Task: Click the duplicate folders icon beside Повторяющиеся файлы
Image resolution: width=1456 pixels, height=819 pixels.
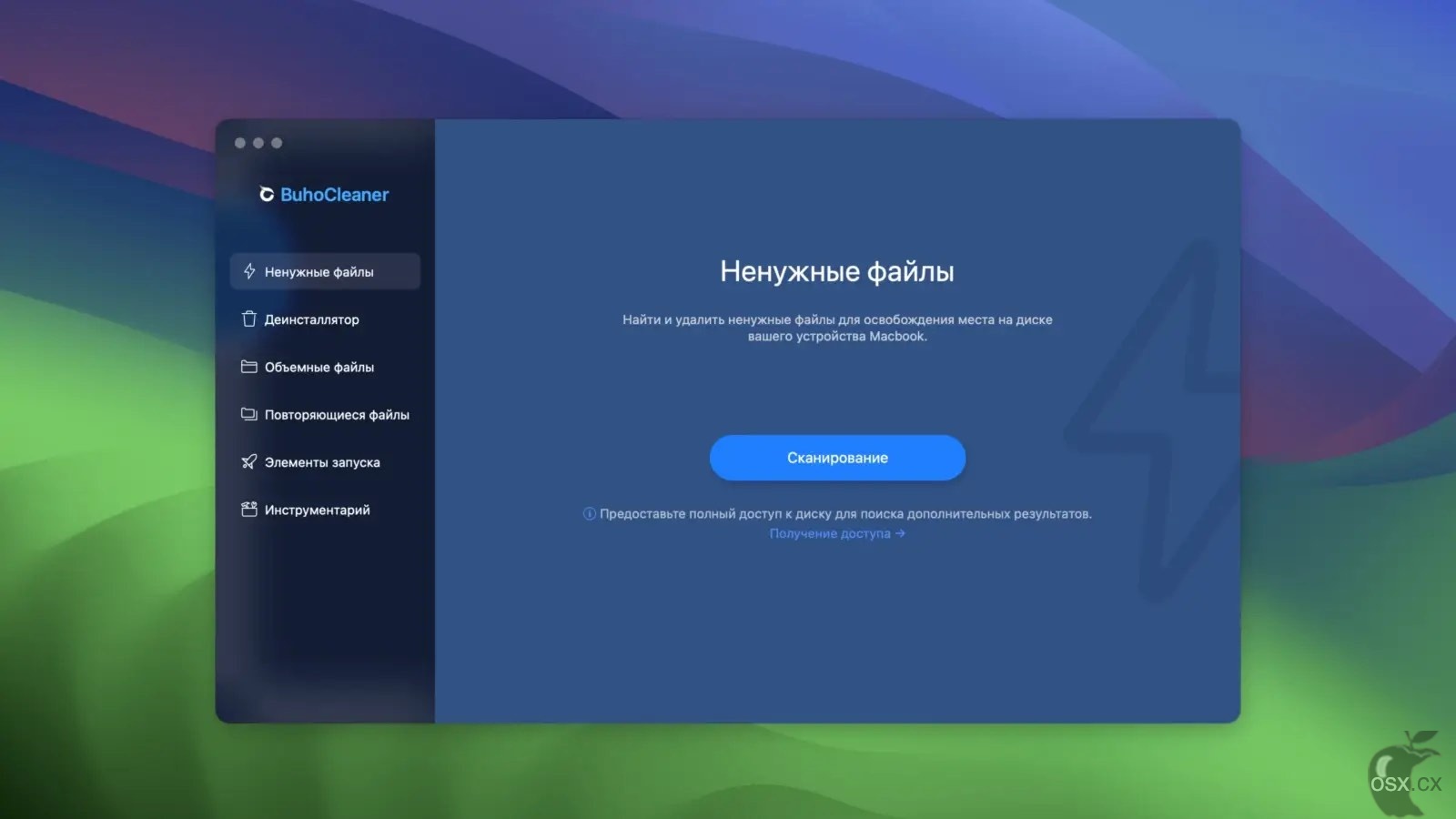Action: (x=249, y=414)
